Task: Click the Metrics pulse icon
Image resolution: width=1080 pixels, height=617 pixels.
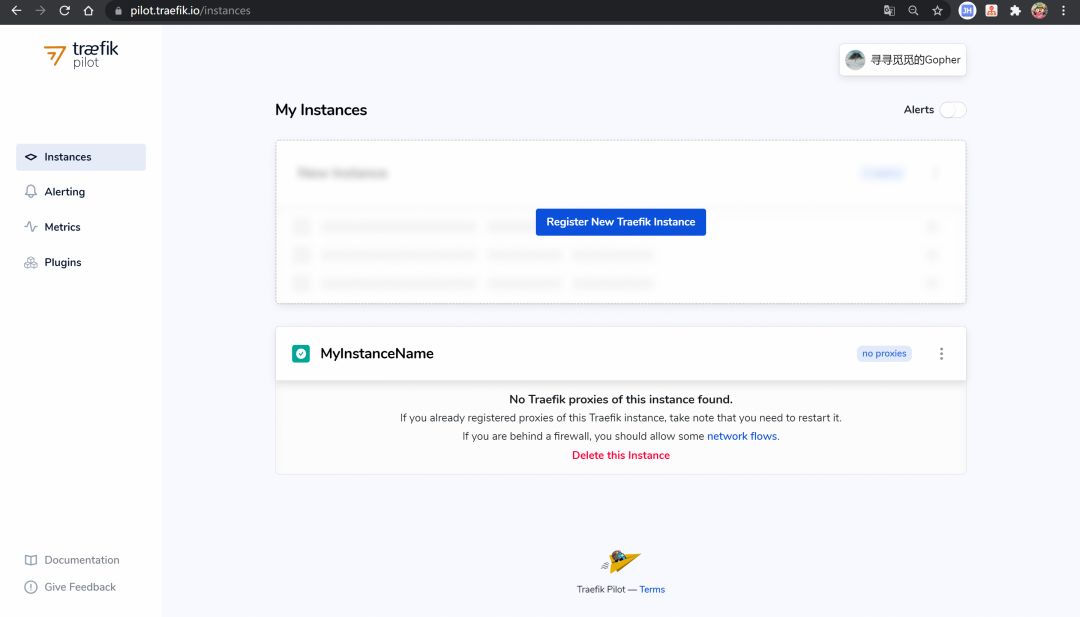Action: click(x=30, y=227)
